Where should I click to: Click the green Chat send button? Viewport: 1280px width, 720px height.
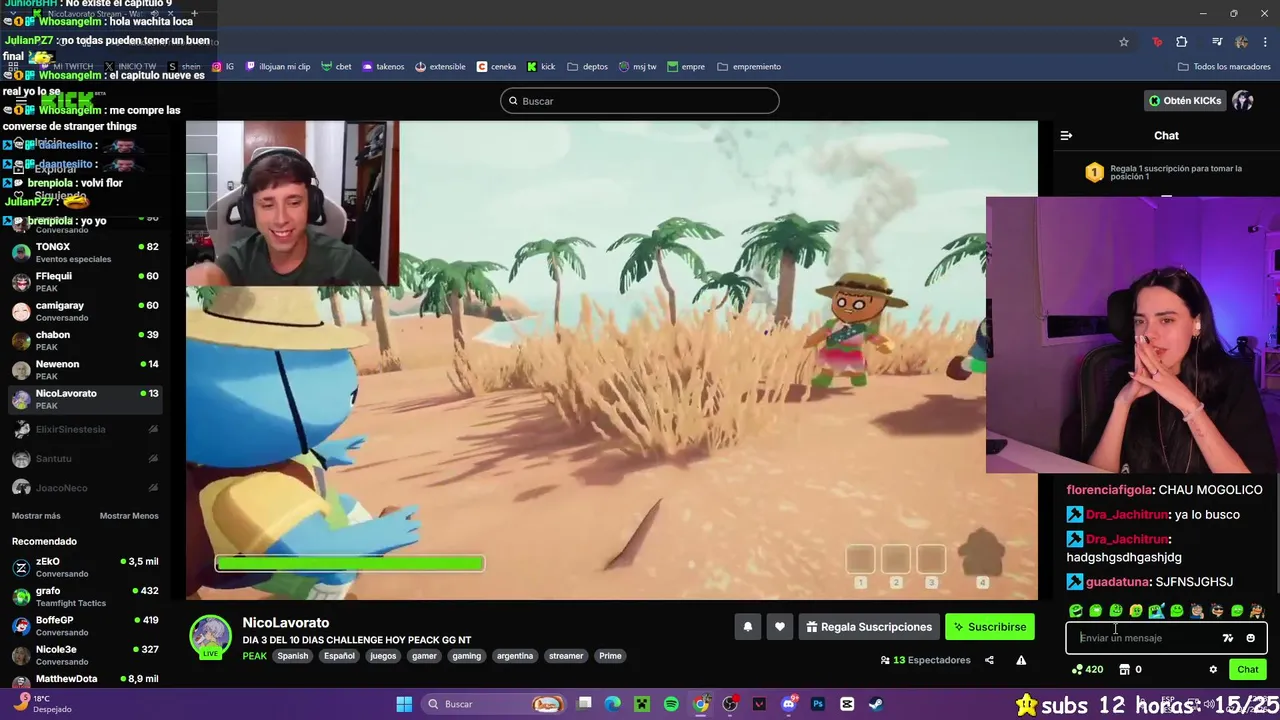pos(1248,670)
